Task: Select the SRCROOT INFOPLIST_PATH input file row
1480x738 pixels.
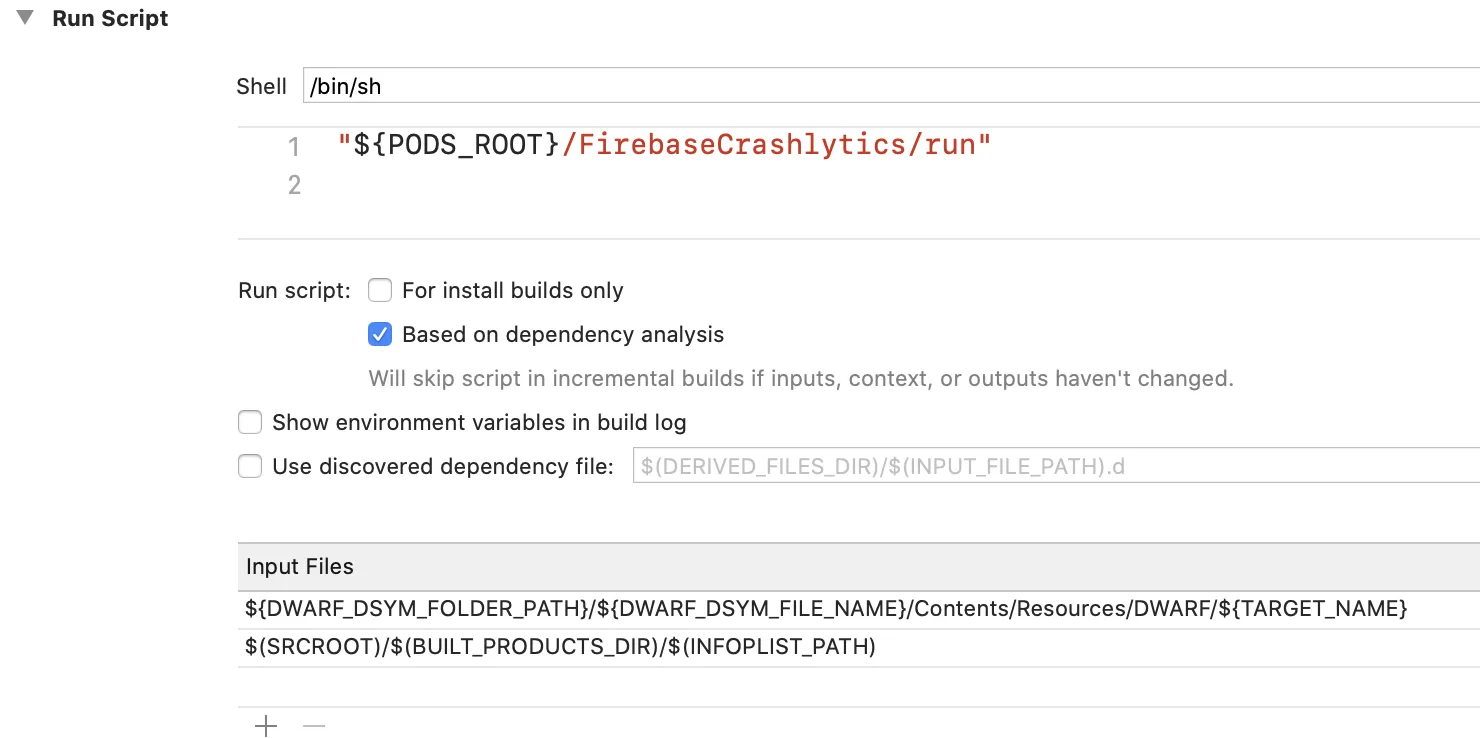Action: 859,647
